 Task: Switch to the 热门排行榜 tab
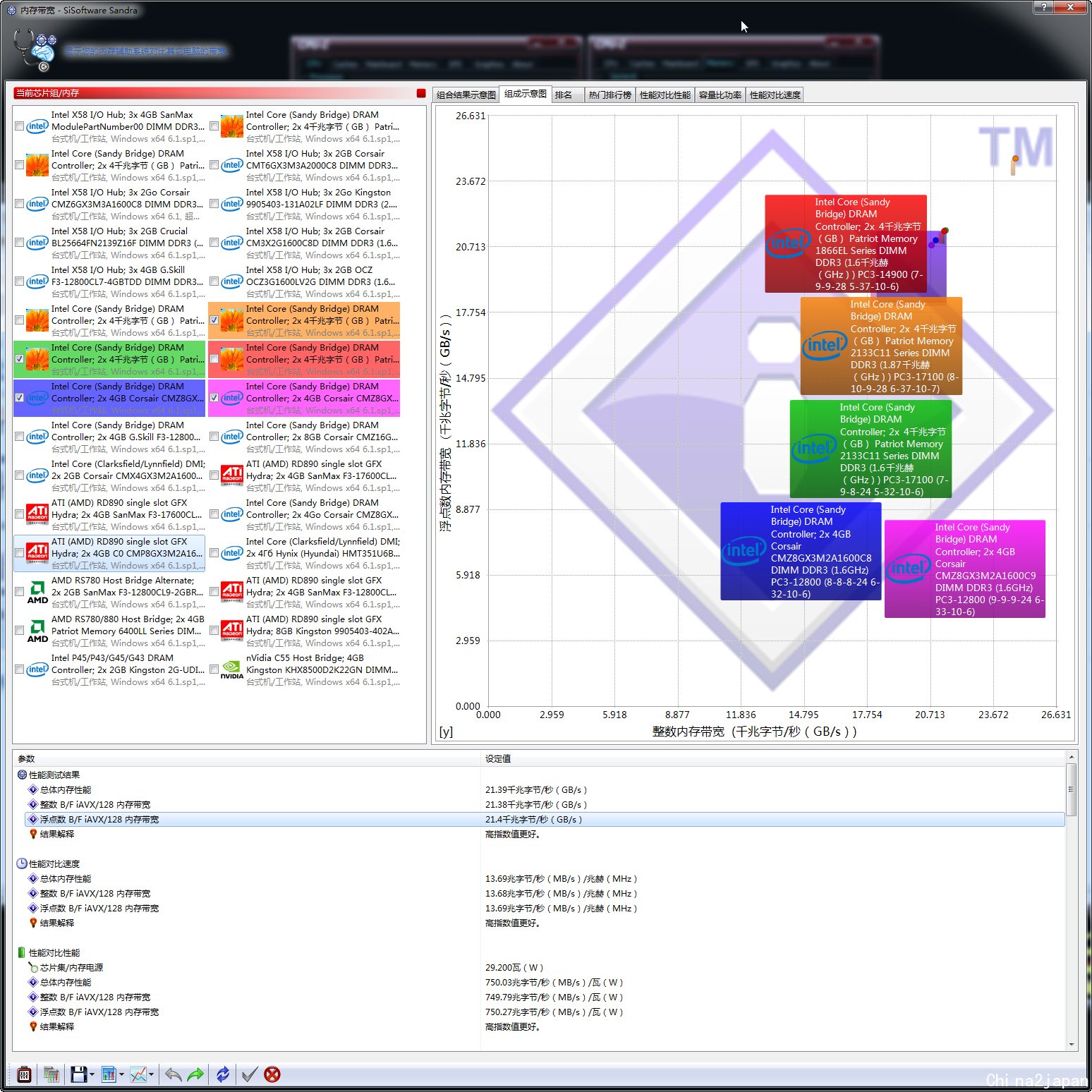610,95
